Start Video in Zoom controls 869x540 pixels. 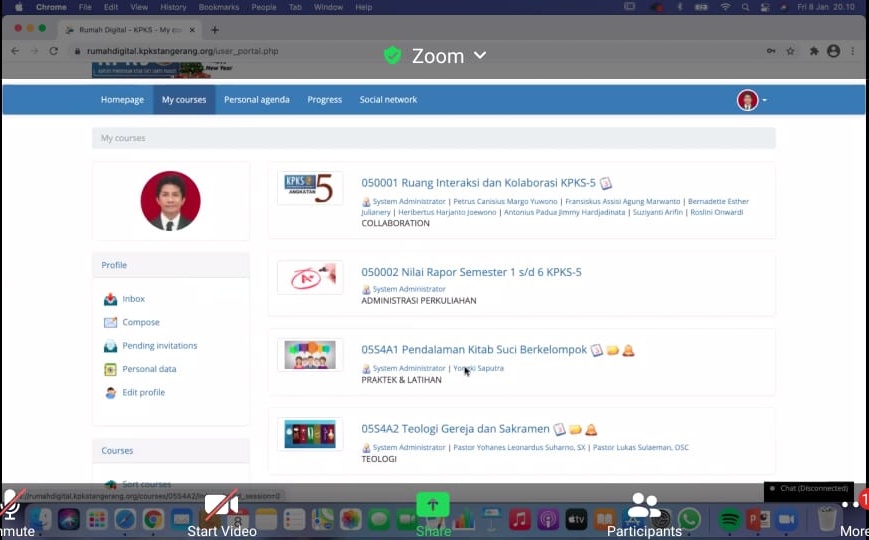222,515
